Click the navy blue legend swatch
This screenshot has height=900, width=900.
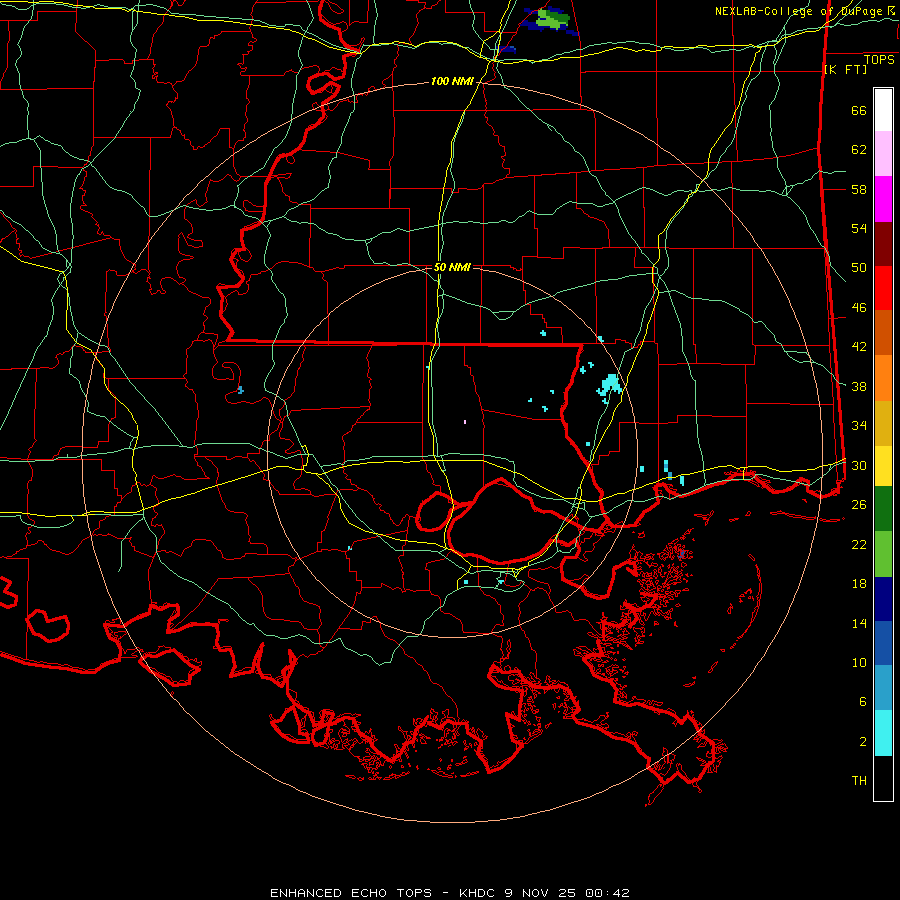coord(883,599)
